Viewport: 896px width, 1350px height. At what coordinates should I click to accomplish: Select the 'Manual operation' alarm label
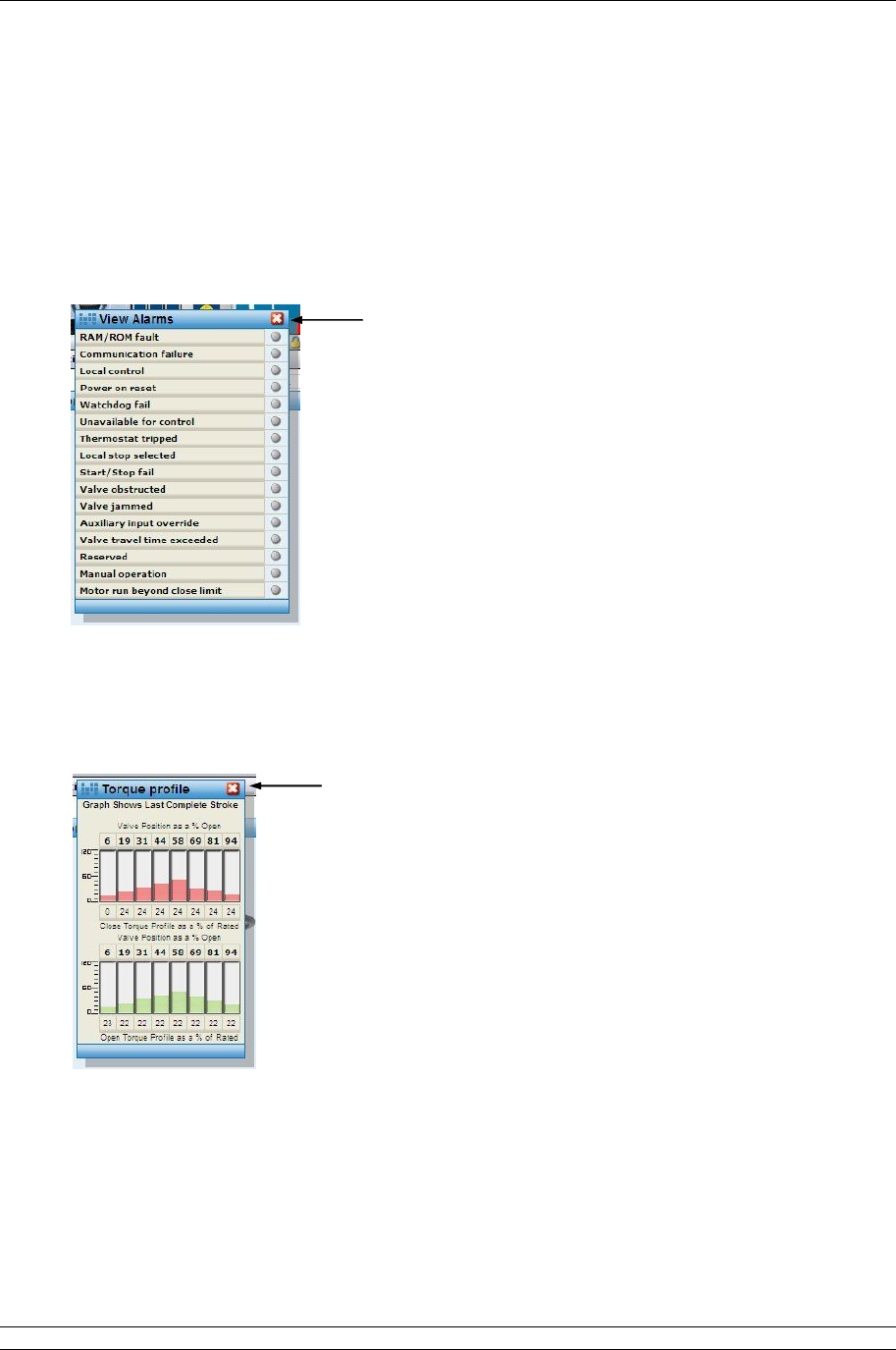[123, 574]
